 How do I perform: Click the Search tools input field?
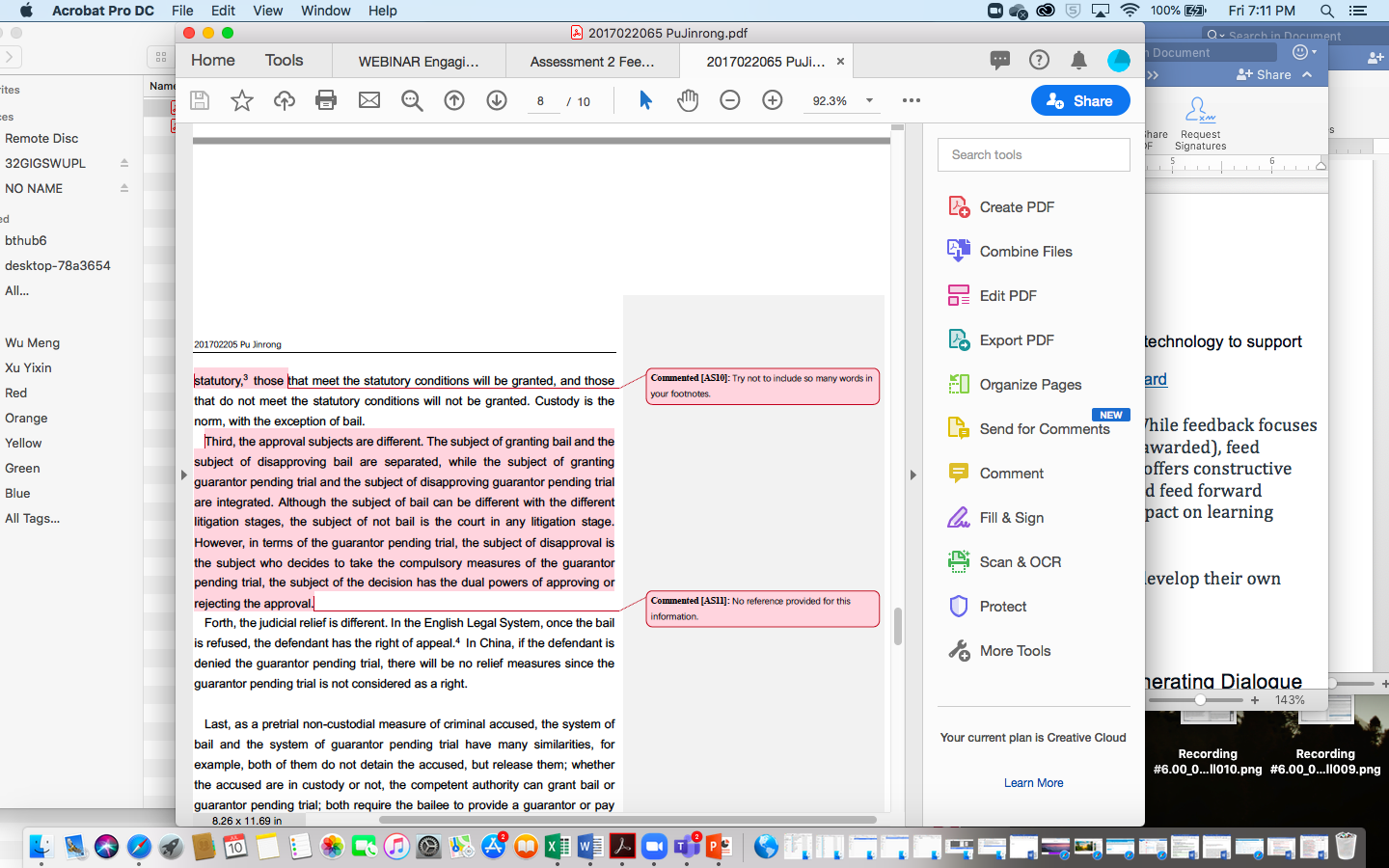pos(1033,154)
